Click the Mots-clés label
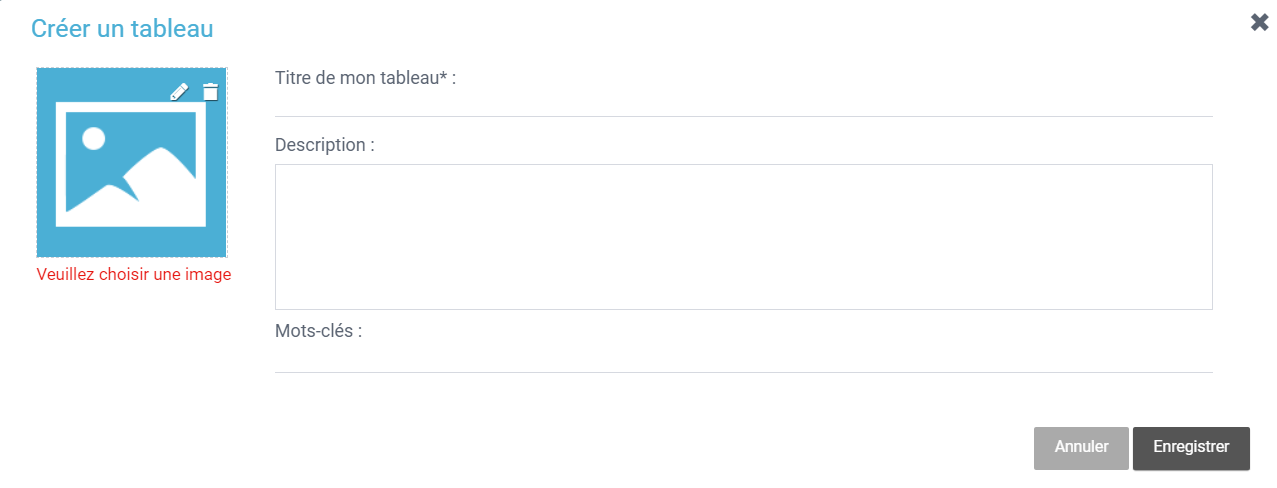Screen dimensions: 1277x488 [x=319, y=331]
